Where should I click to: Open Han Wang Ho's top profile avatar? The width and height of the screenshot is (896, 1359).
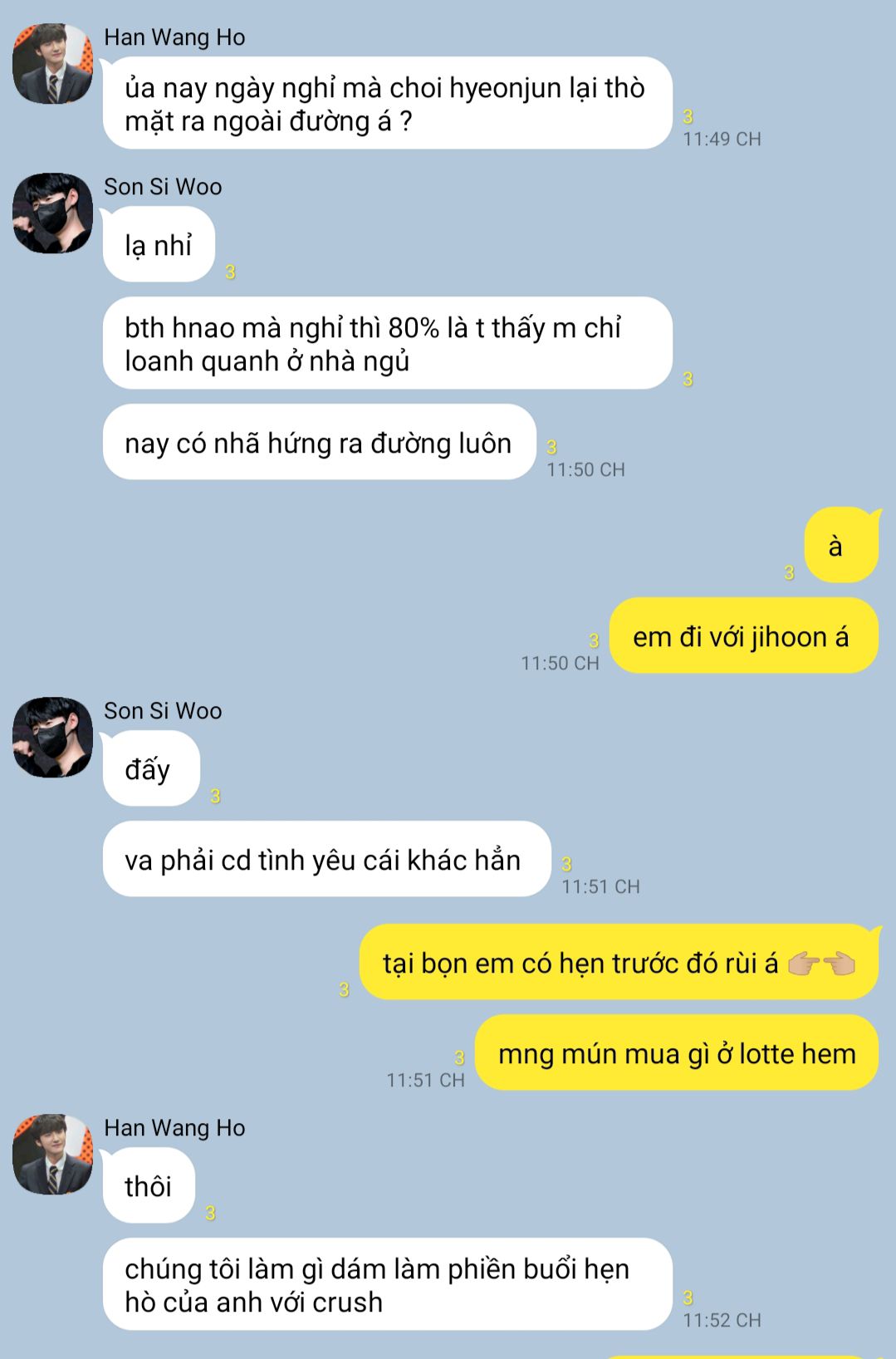pyautogui.click(x=52, y=64)
